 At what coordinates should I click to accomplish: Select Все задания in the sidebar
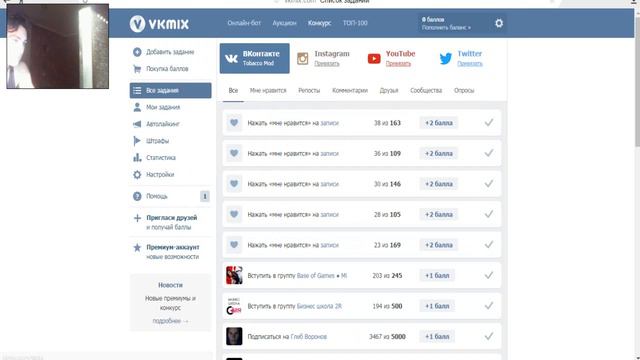point(171,90)
